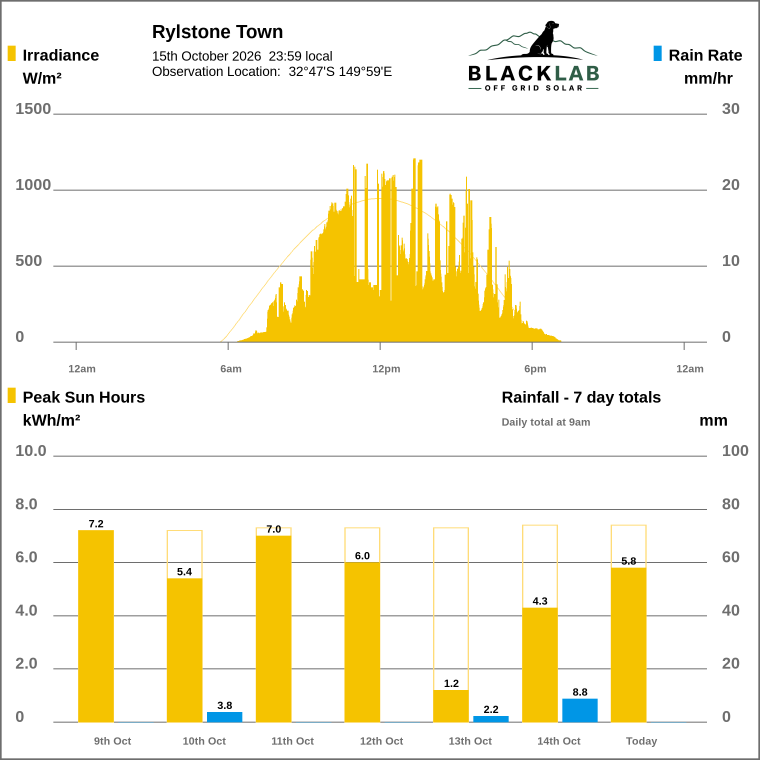Click the 2.2 mm rainfall bar
The image size is (760, 760).
pyautogui.click(x=491, y=719)
